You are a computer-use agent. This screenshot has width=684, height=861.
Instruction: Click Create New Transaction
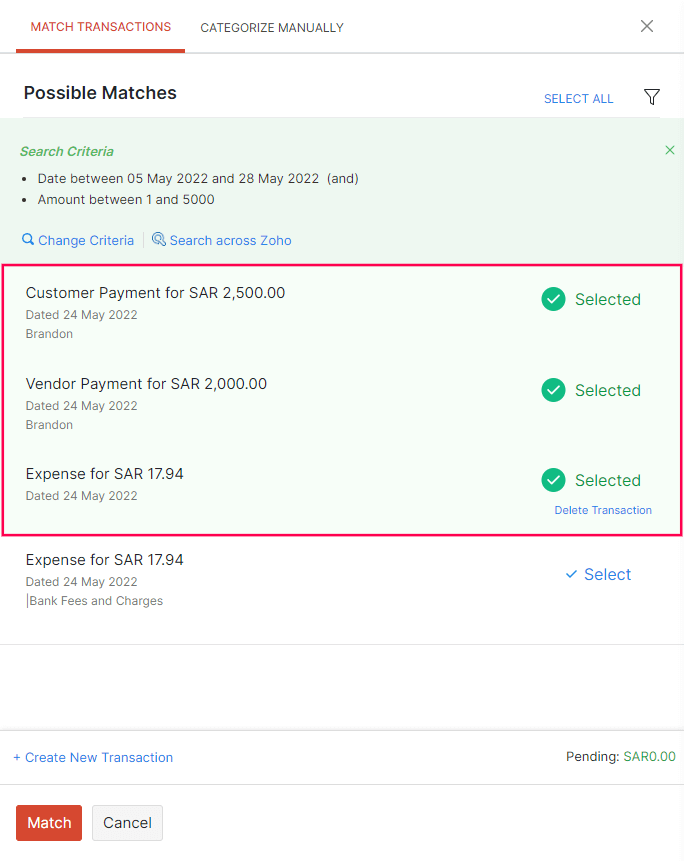93,757
